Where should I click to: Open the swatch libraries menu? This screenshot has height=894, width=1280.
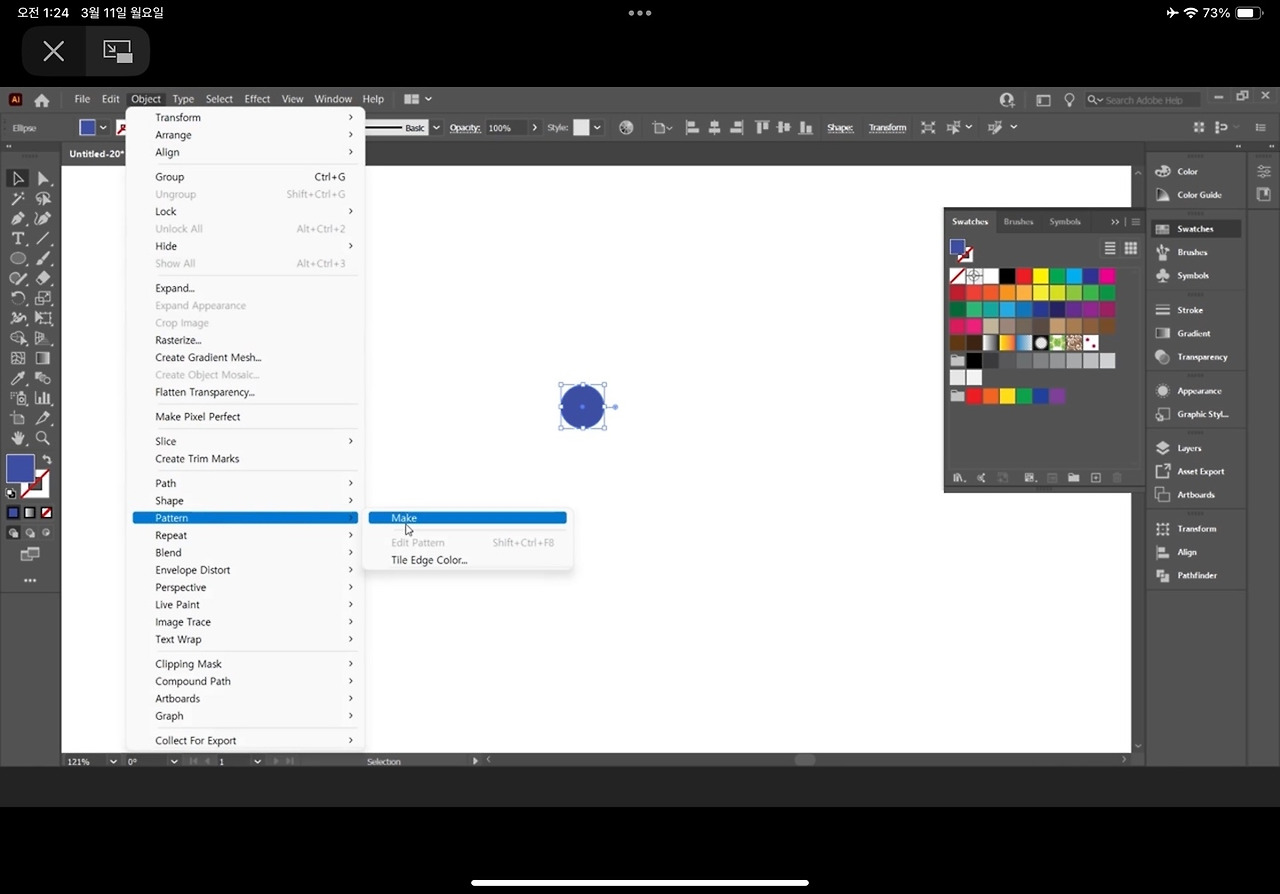pos(959,478)
